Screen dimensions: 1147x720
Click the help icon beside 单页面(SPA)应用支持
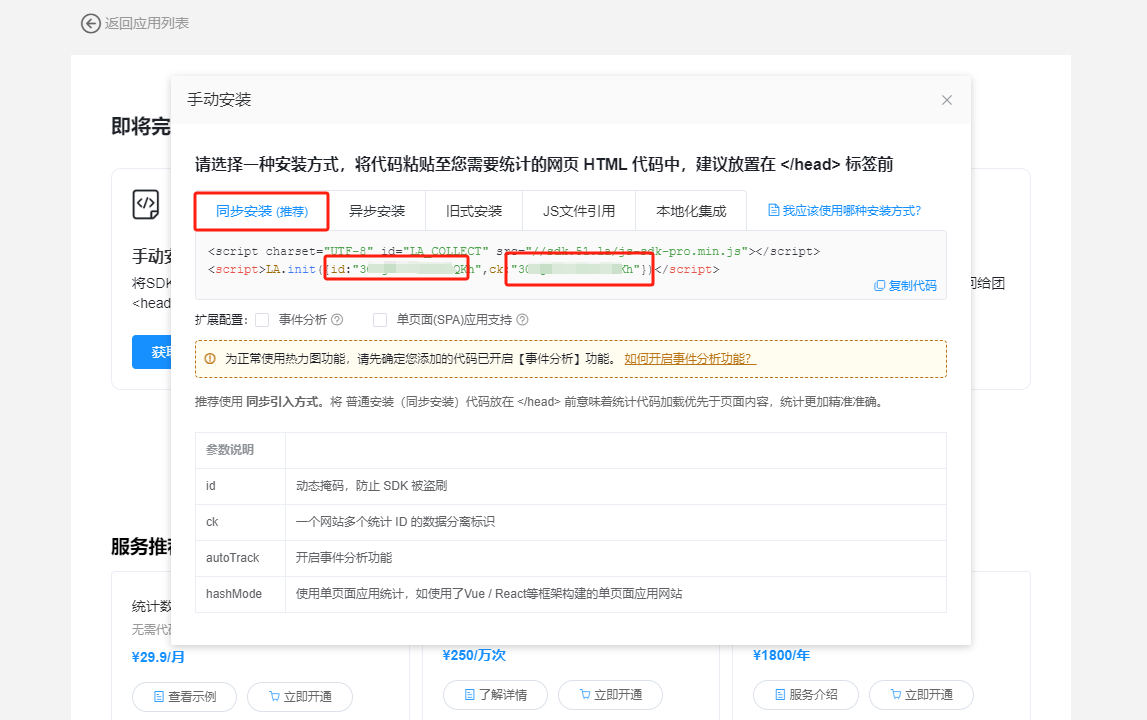tap(522, 320)
